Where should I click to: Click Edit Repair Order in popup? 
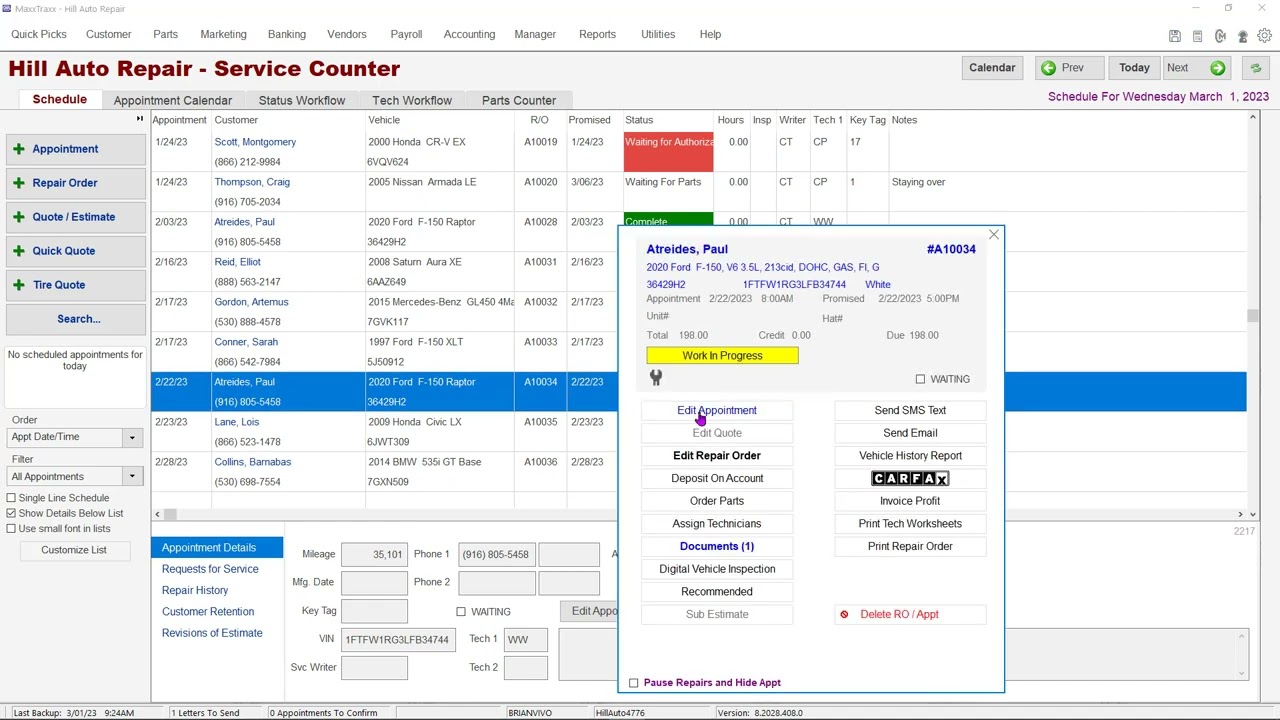tap(717, 456)
